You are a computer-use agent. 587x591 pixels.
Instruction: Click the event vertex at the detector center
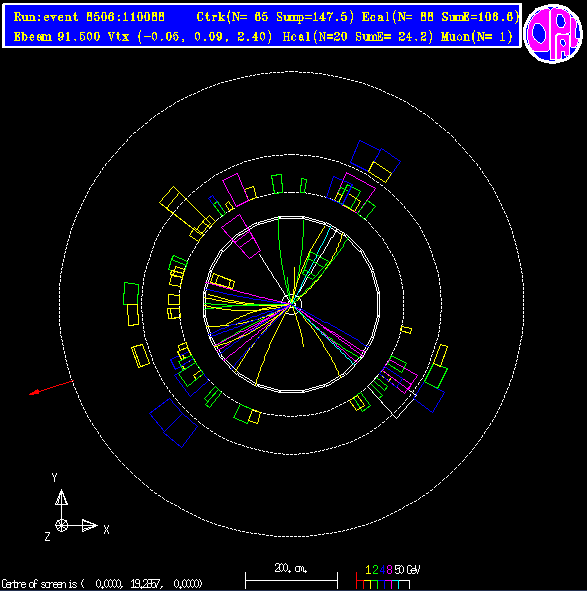pos(292,303)
